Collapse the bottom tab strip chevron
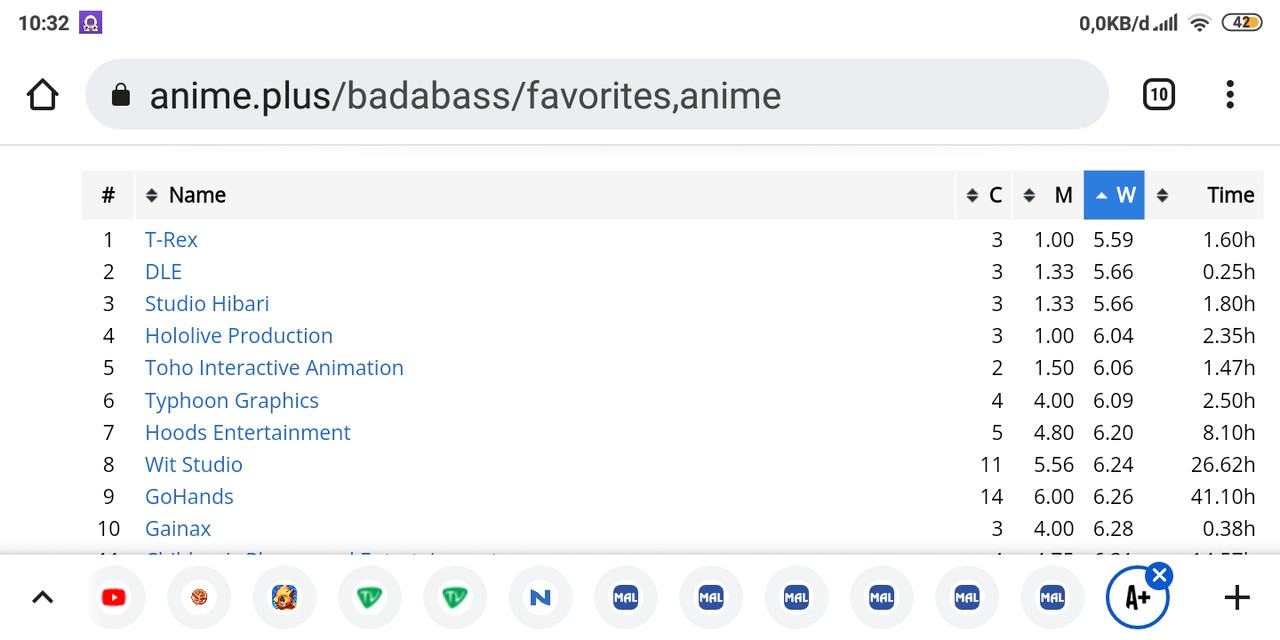This screenshot has width=1280, height=640. (42, 598)
